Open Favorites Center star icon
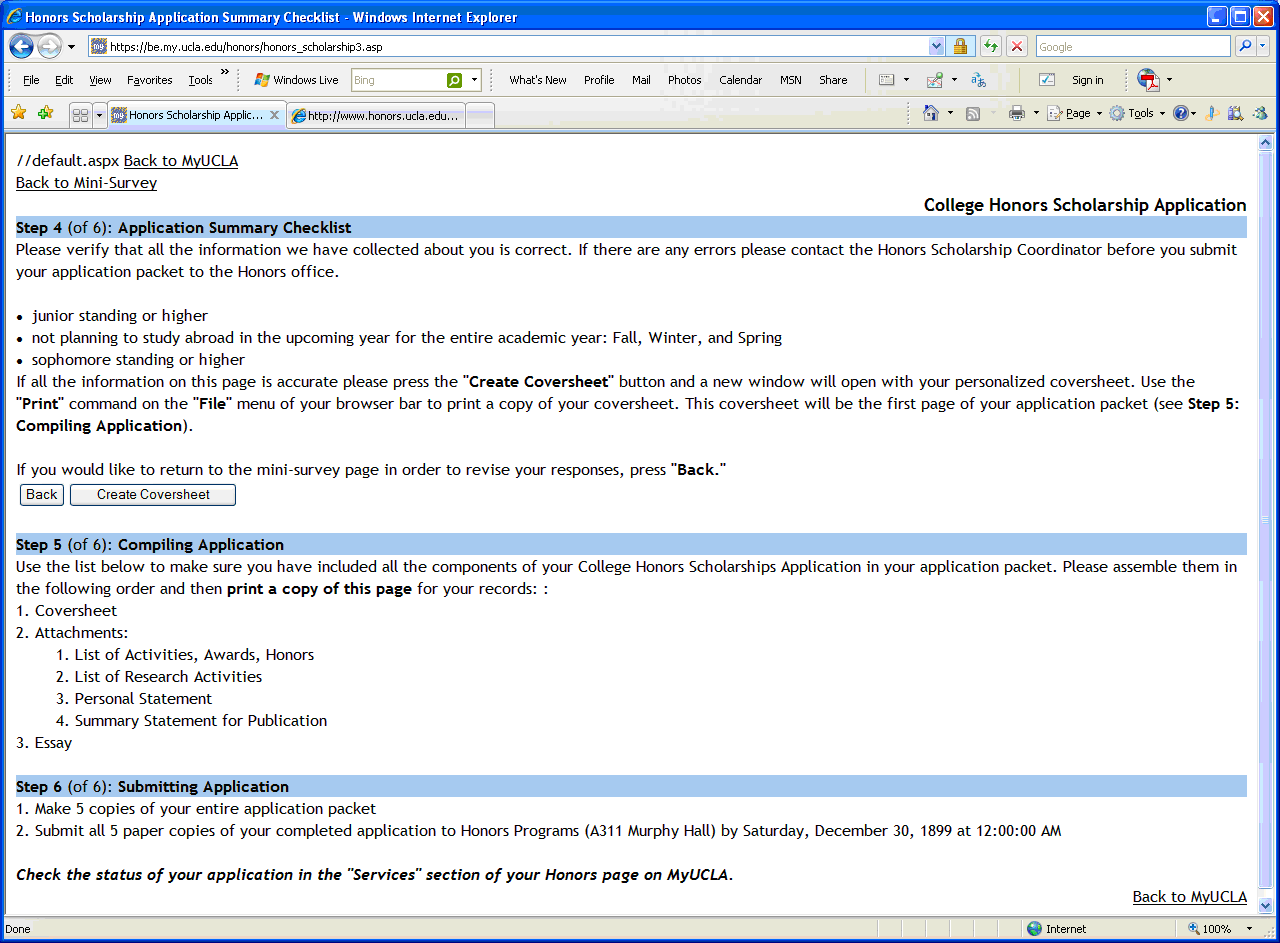The height and width of the screenshot is (943, 1280). (x=18, y=113)
